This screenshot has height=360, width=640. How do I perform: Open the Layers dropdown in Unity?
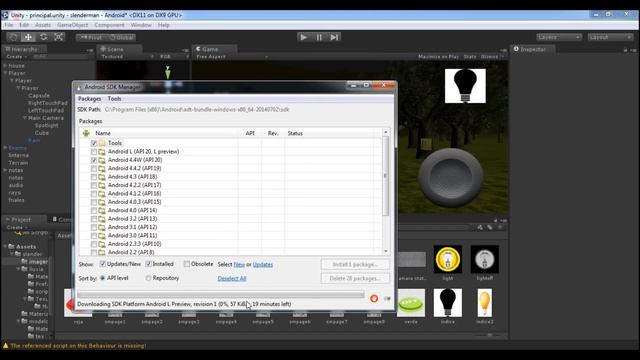pyautogui.click(x=558, y=37)
